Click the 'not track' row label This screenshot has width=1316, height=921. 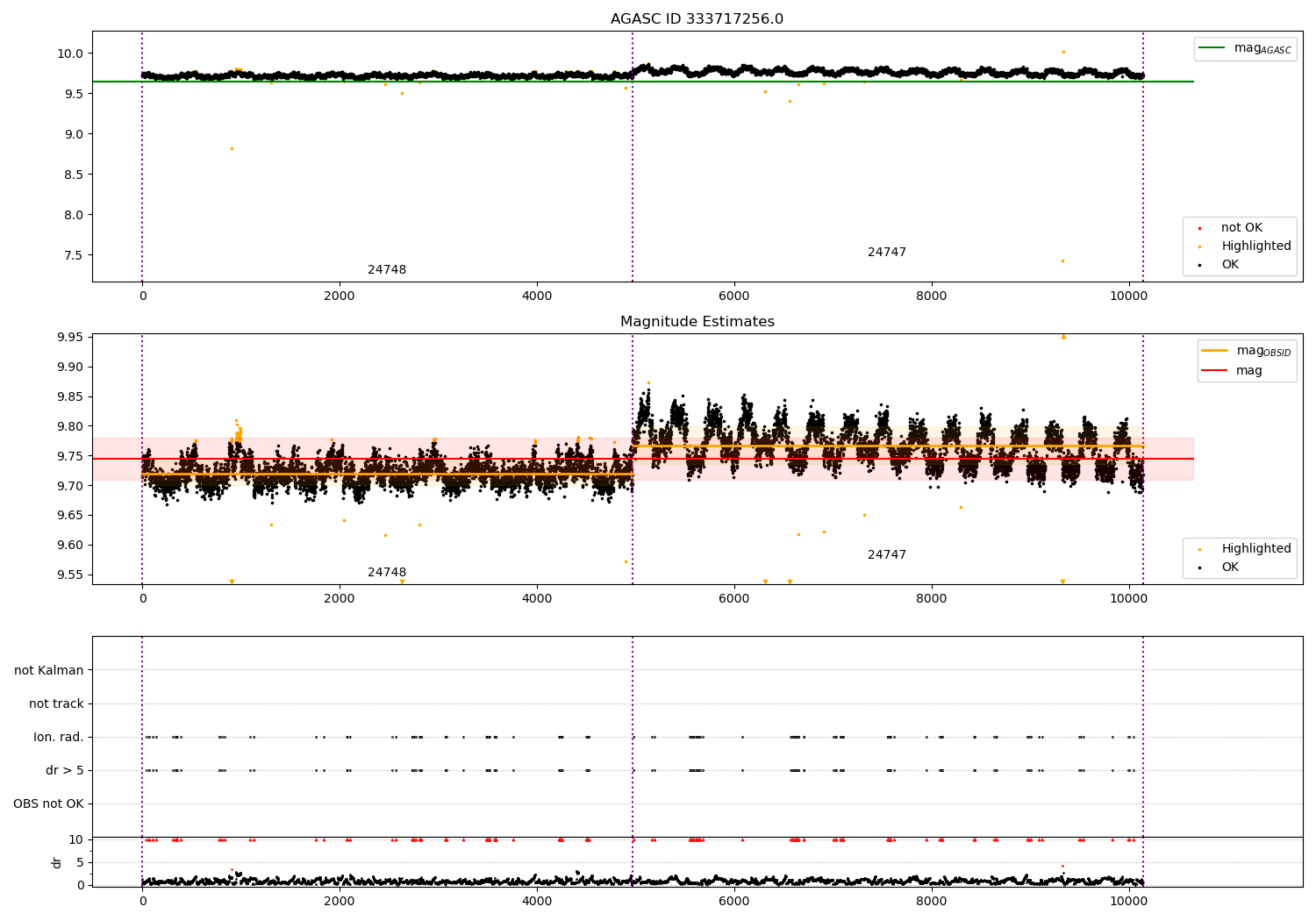click(x=56, y=703)
